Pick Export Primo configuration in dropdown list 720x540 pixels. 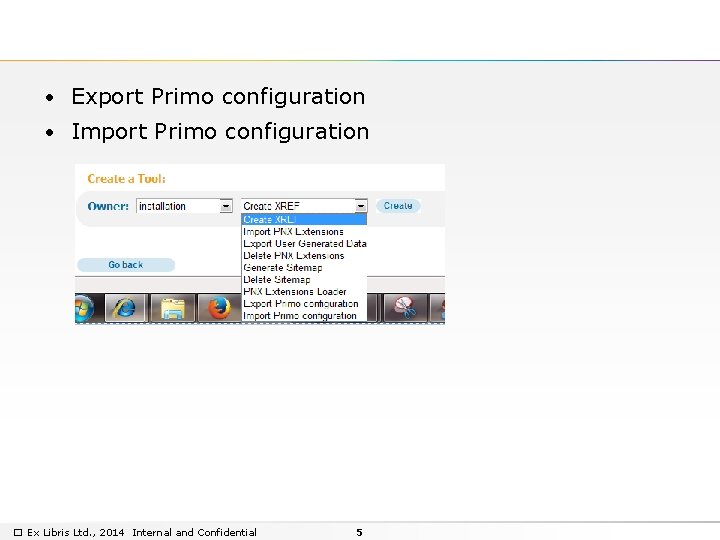pos(304,304)
